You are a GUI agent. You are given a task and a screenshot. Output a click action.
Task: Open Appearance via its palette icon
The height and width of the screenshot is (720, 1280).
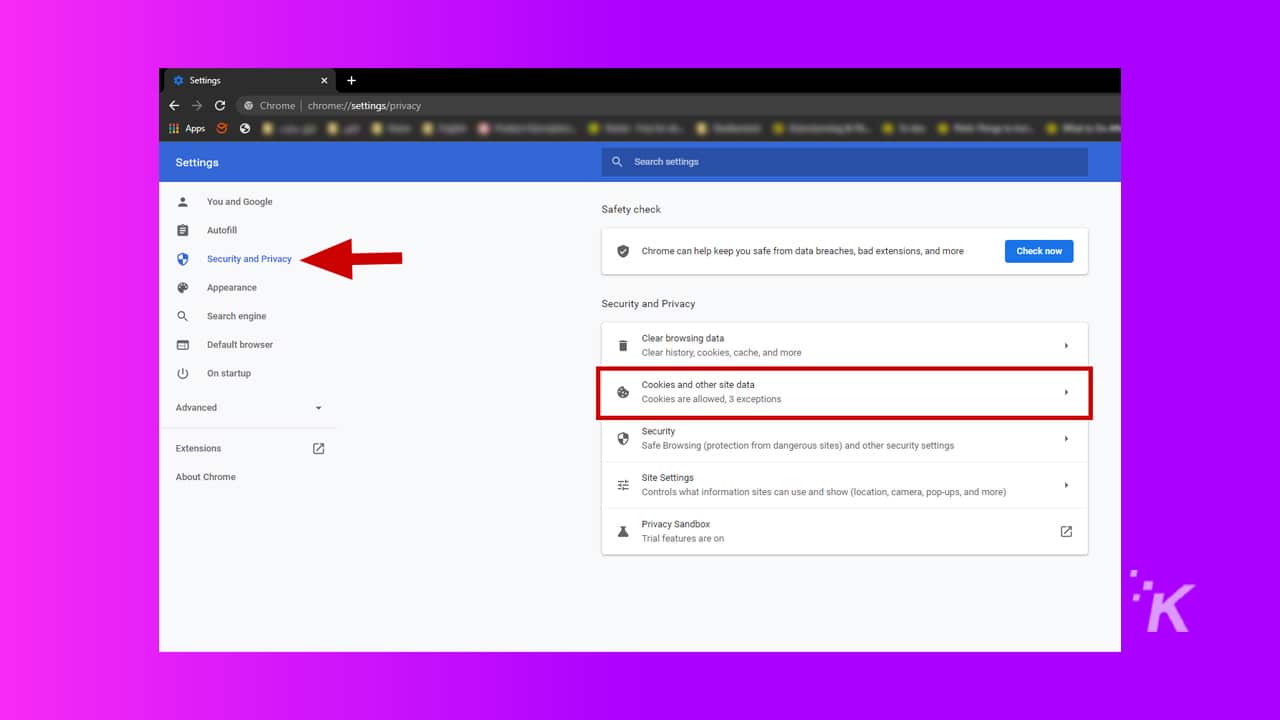coord(183,287)
